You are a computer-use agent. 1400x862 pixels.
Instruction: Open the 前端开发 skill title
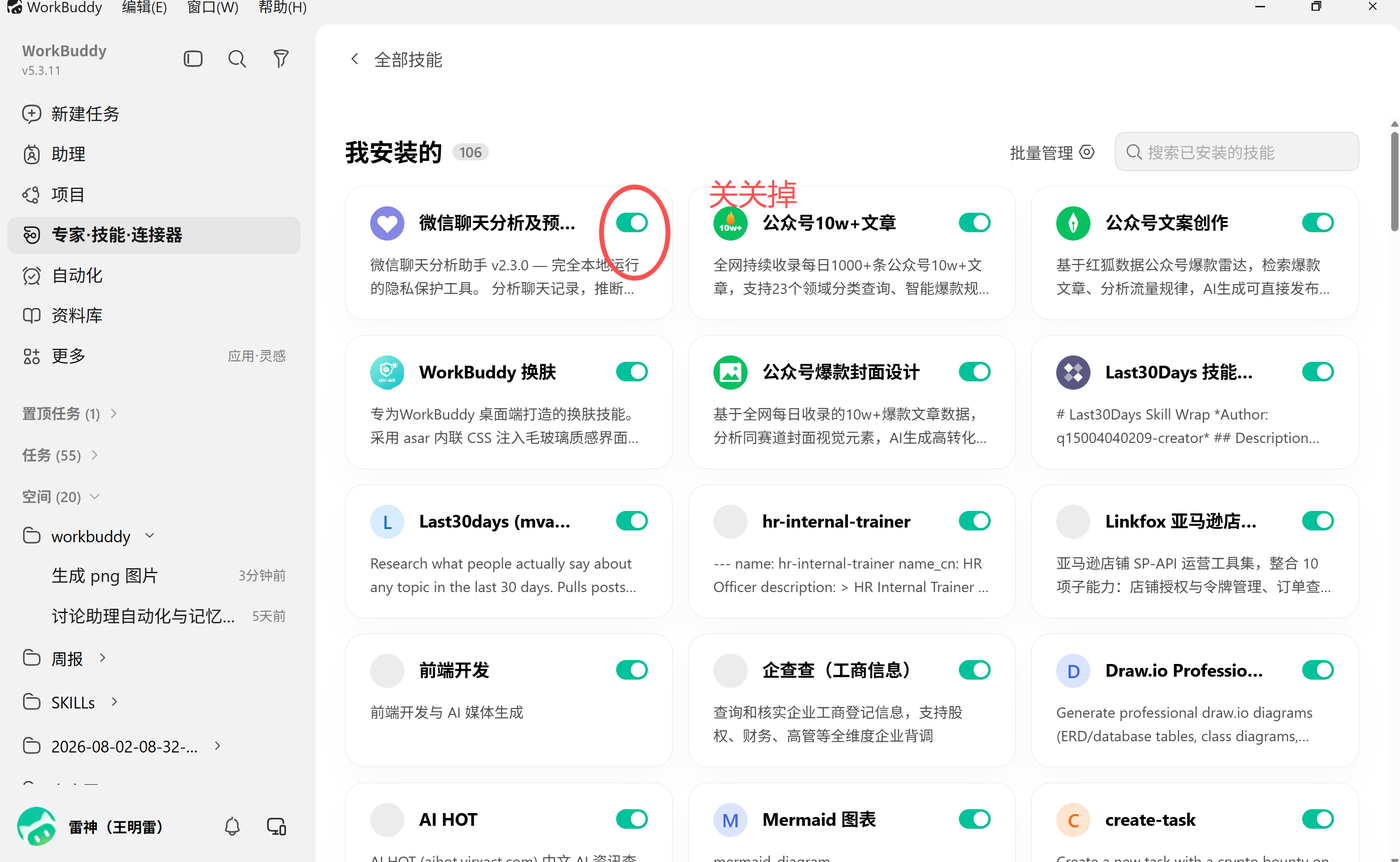454,670
